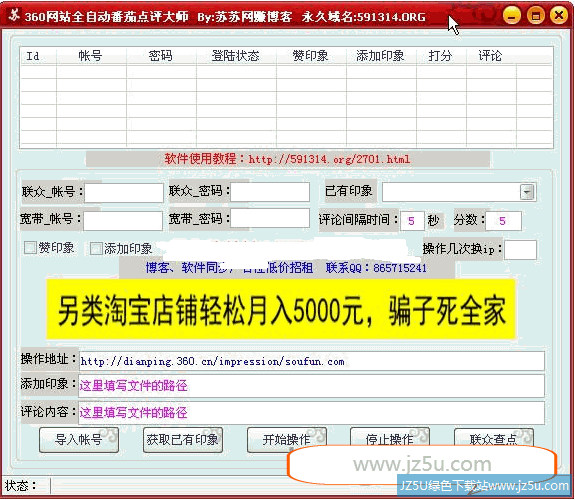The width and height of the screenshot is (575, 500).
Task: Click the 密码 column header
Action: click(x=161, y=56)
